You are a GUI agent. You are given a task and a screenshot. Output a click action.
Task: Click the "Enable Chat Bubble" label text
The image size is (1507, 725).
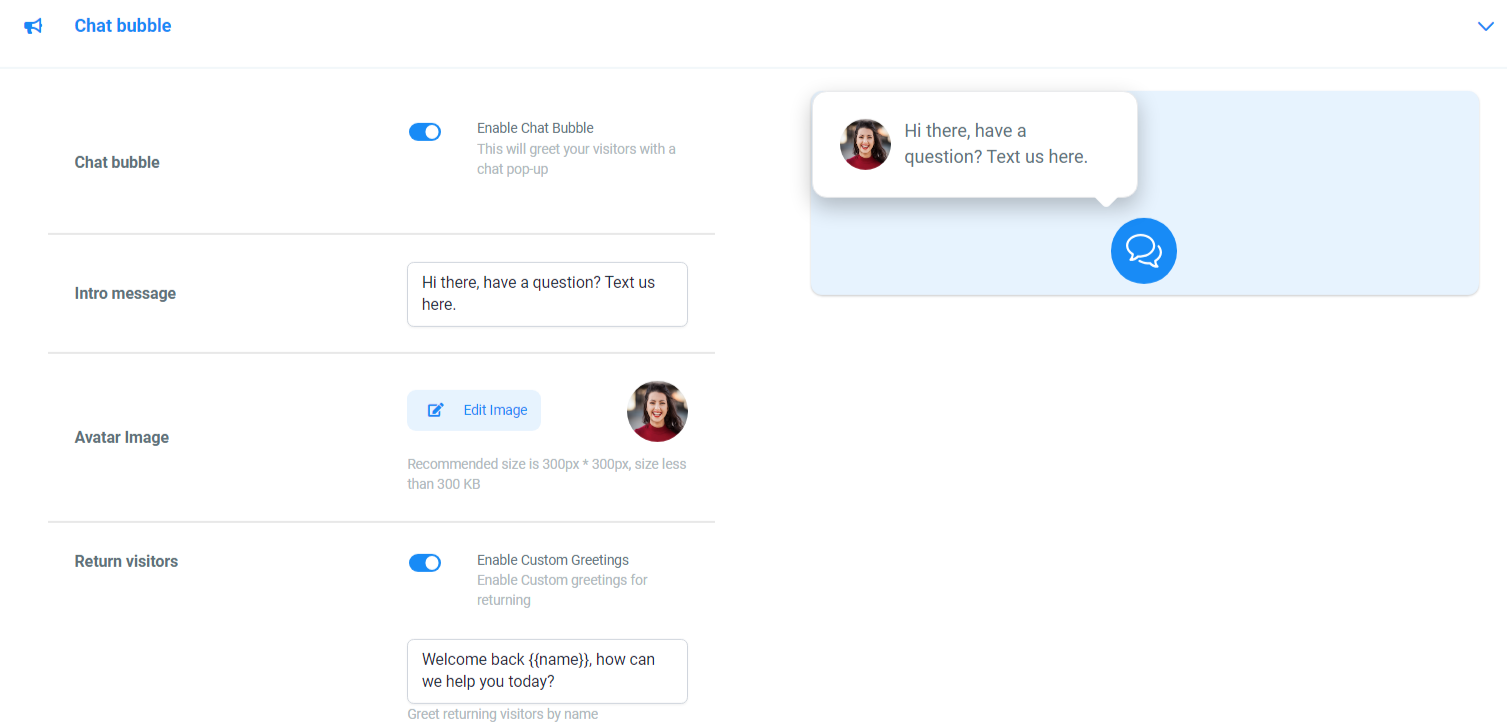tap(535, 128)
